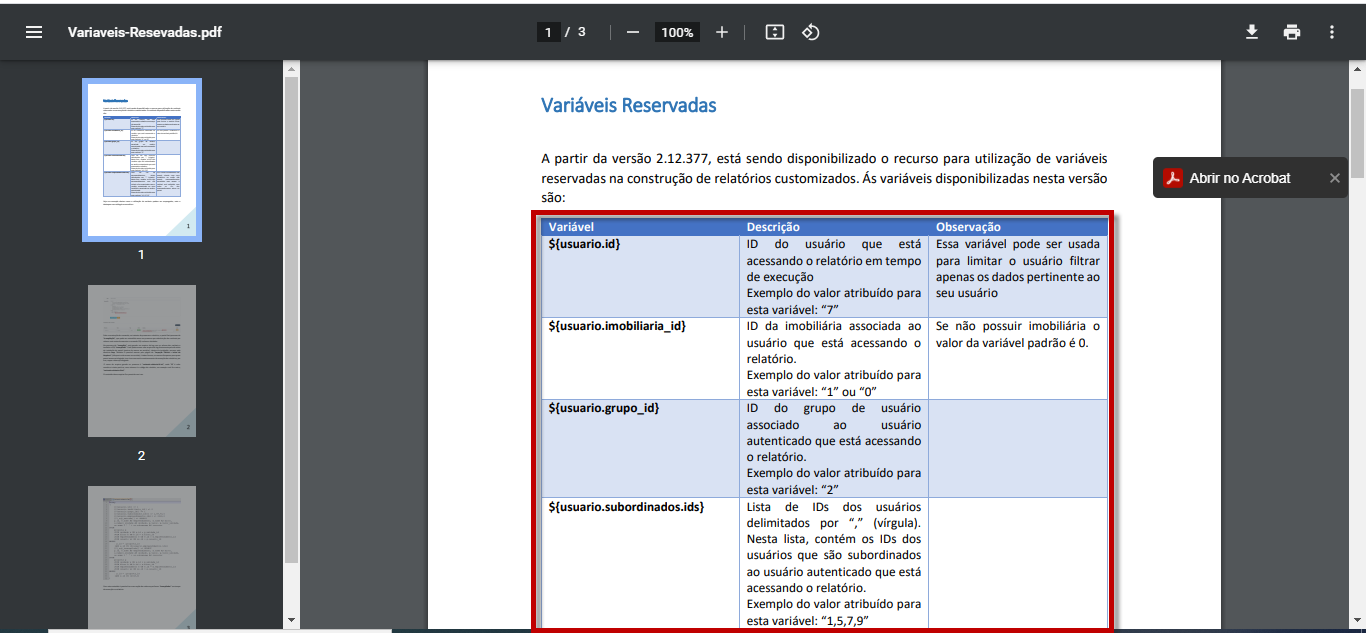
Task: Open the more actions three-dot menu
Action: (x=1332, y=32)
